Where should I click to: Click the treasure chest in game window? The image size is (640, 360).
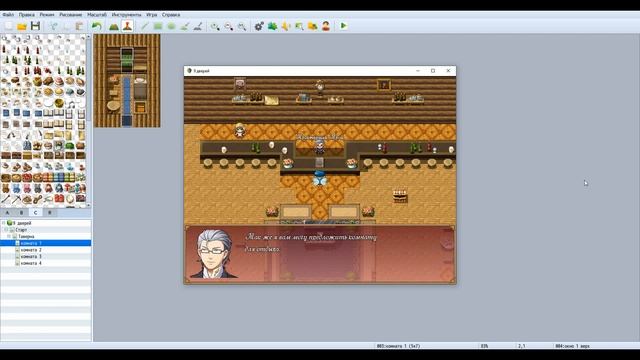tap(400, 196)
